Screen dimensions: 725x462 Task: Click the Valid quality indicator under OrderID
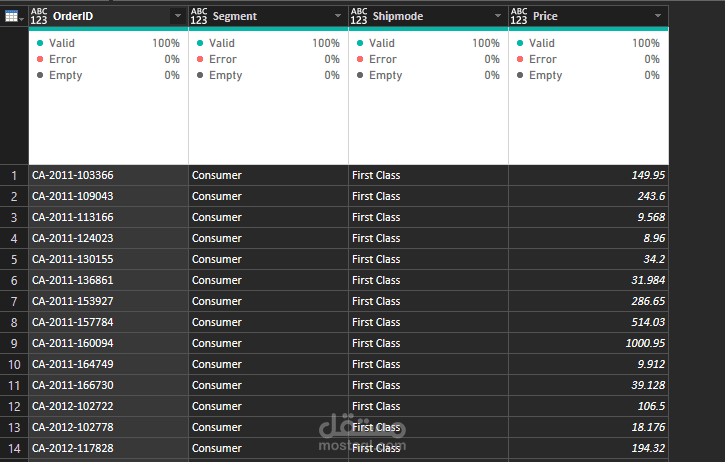[x=61, y=44]
